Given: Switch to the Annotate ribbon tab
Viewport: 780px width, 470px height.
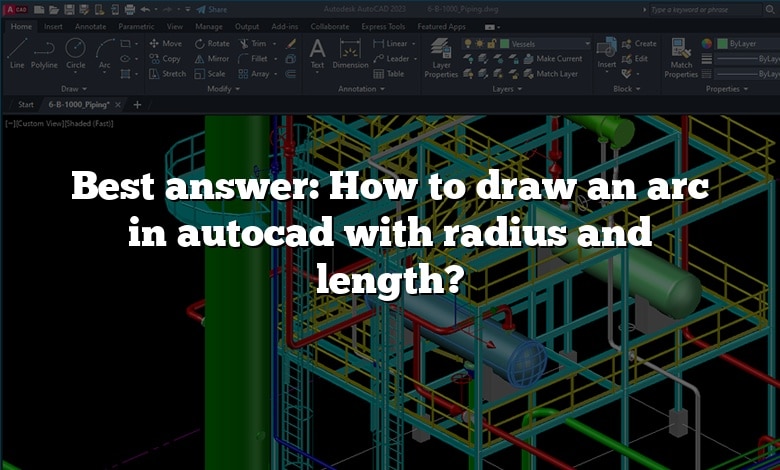Looking at the screenshot, I should pyautogui.click(x=89, y=26).
